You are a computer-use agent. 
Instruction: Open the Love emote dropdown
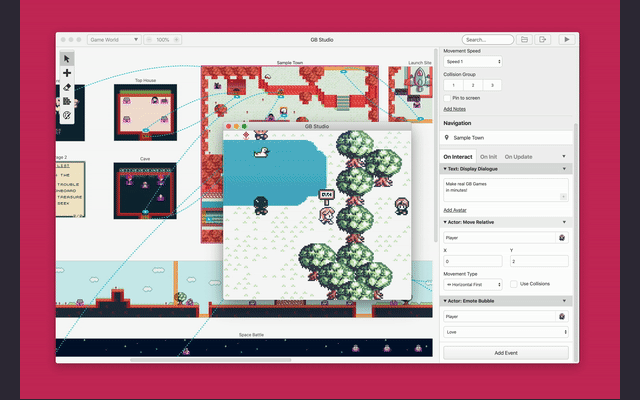click(506, 332)
